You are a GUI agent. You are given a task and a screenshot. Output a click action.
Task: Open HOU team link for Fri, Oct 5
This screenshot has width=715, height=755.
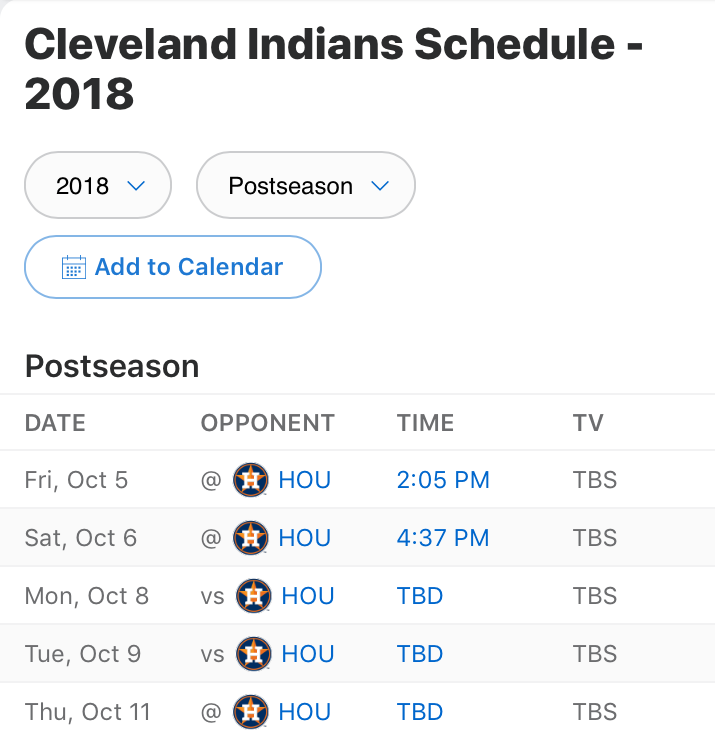(304, 480)
